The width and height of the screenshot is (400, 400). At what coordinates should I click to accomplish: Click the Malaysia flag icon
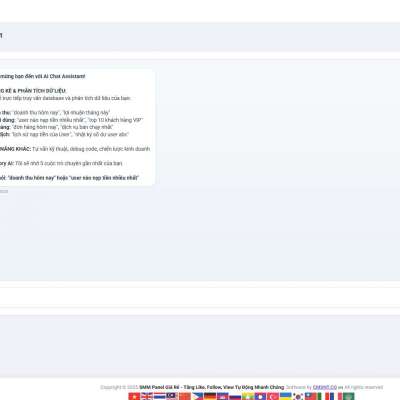coord(172,396)
